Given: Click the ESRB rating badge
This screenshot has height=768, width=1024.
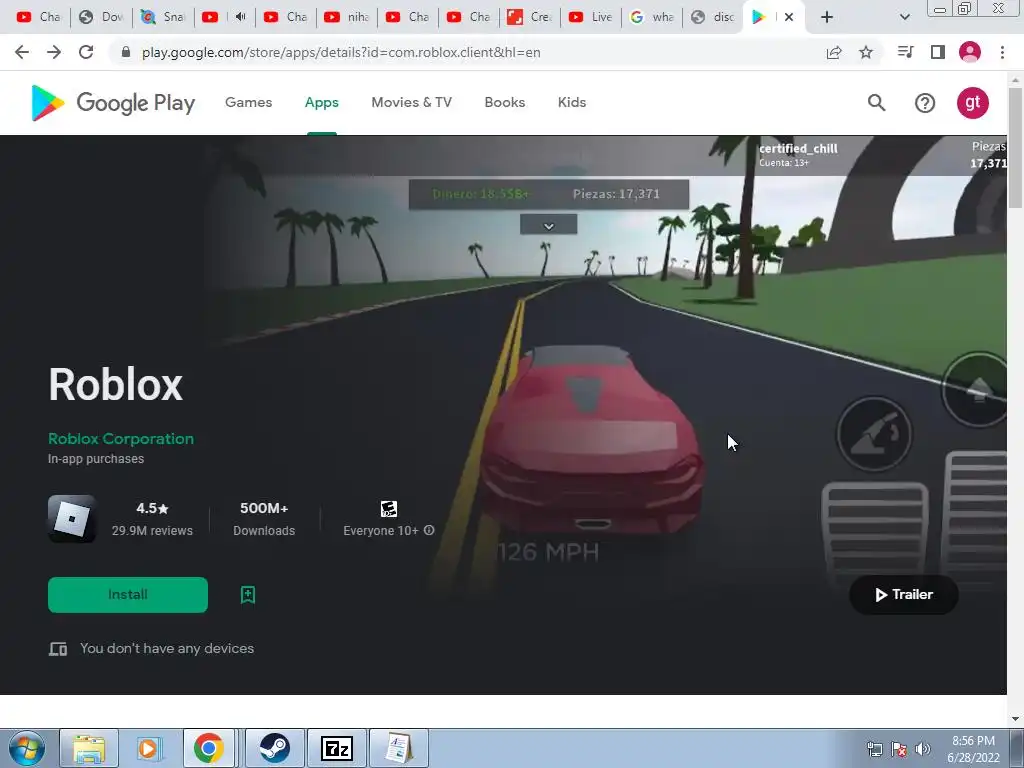Looking at the screenshot, I should coord(389,509).
